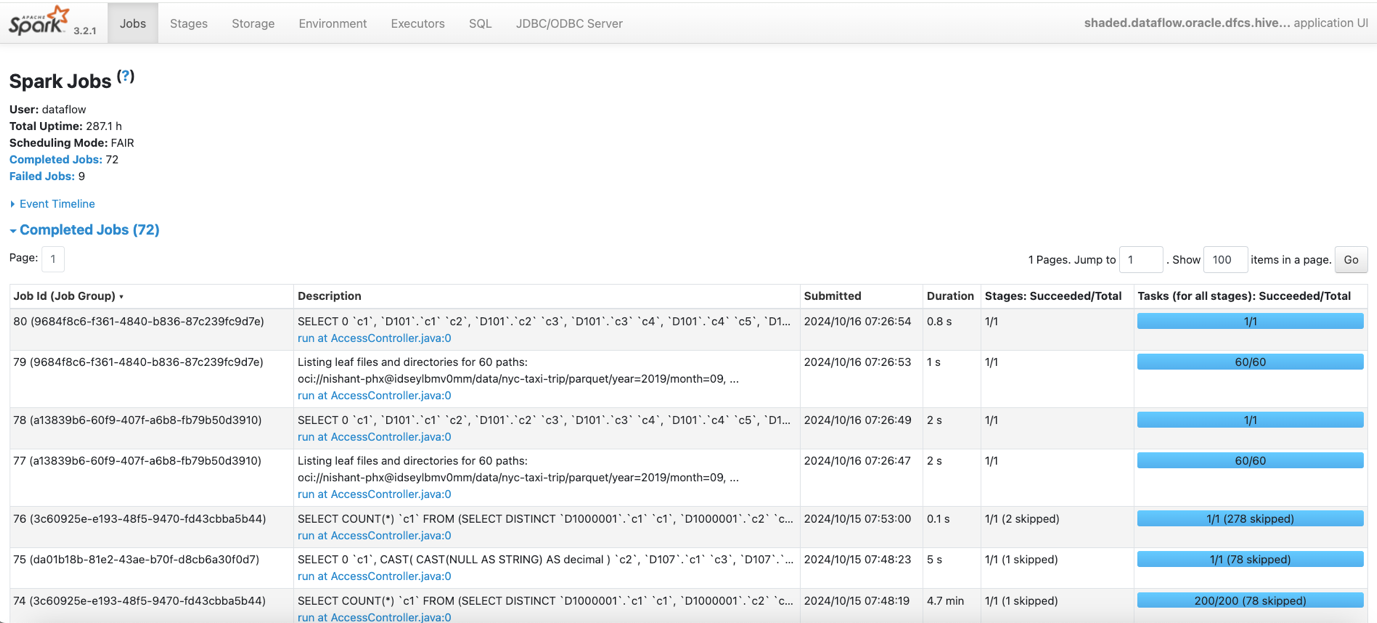Click the 2024/10/15 07:53:00 submitted time
1377x623 pixels.
click(x=857, y=519)
